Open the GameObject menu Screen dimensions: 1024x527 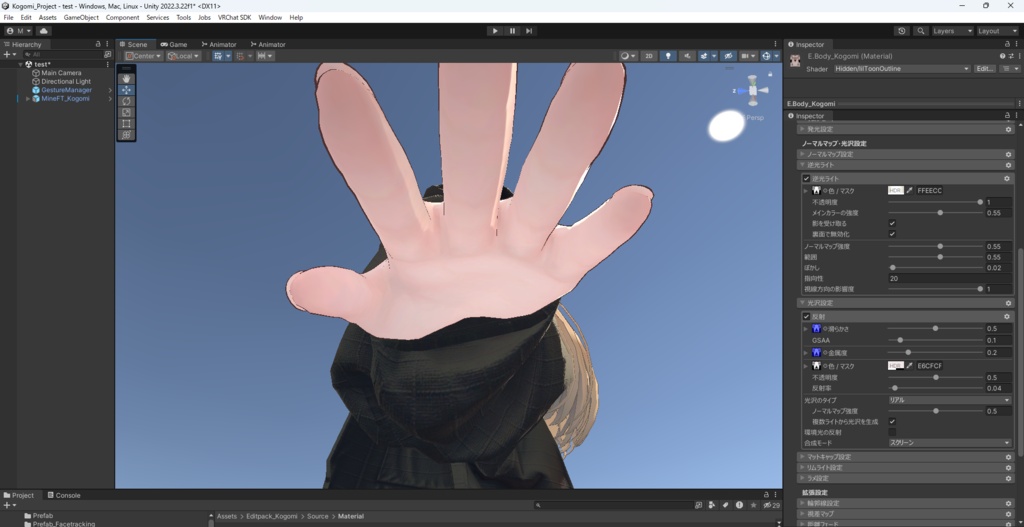[x=81, y=18]
